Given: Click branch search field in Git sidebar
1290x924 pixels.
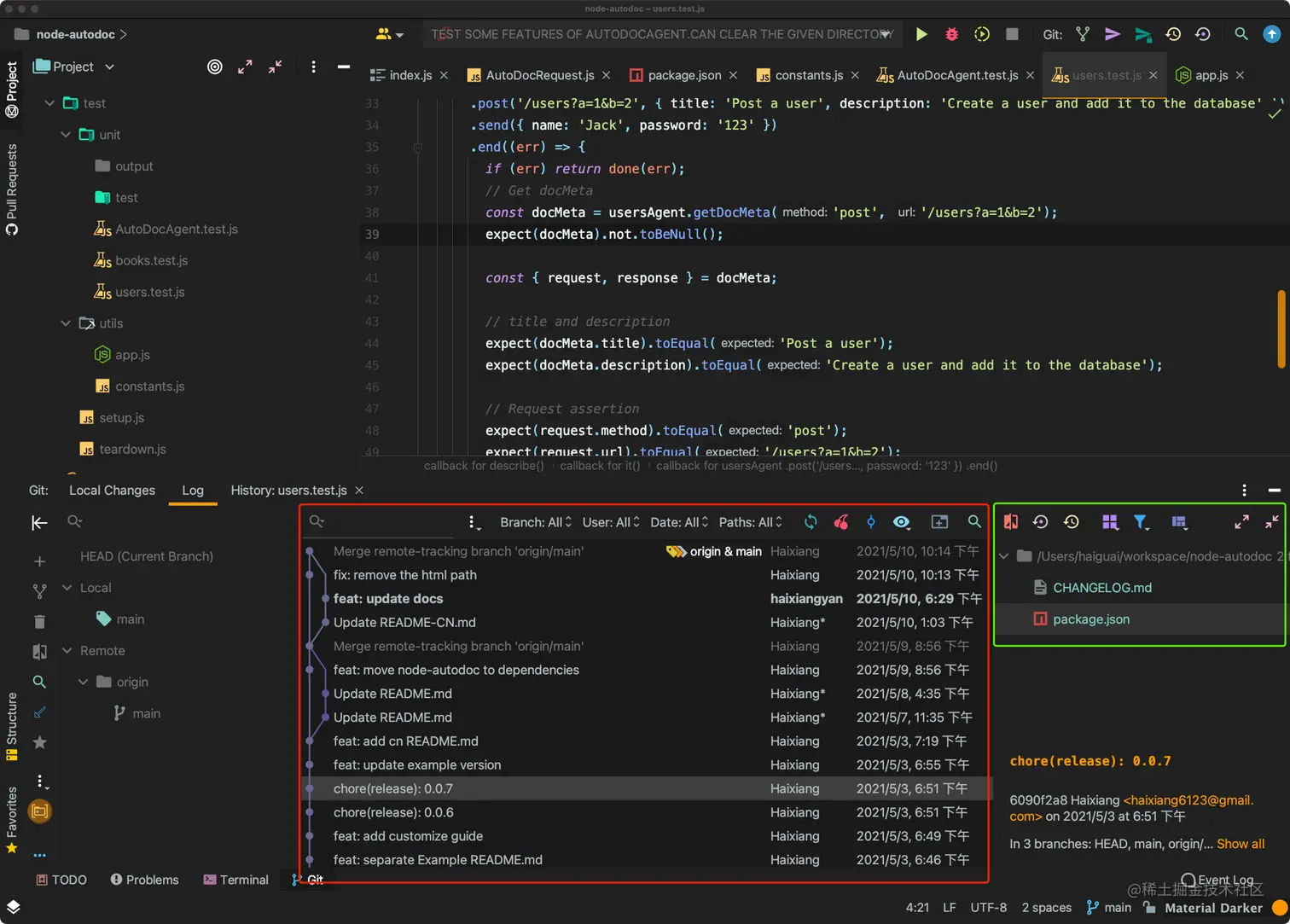Looking at the screenshot, I should pos(175,521).
